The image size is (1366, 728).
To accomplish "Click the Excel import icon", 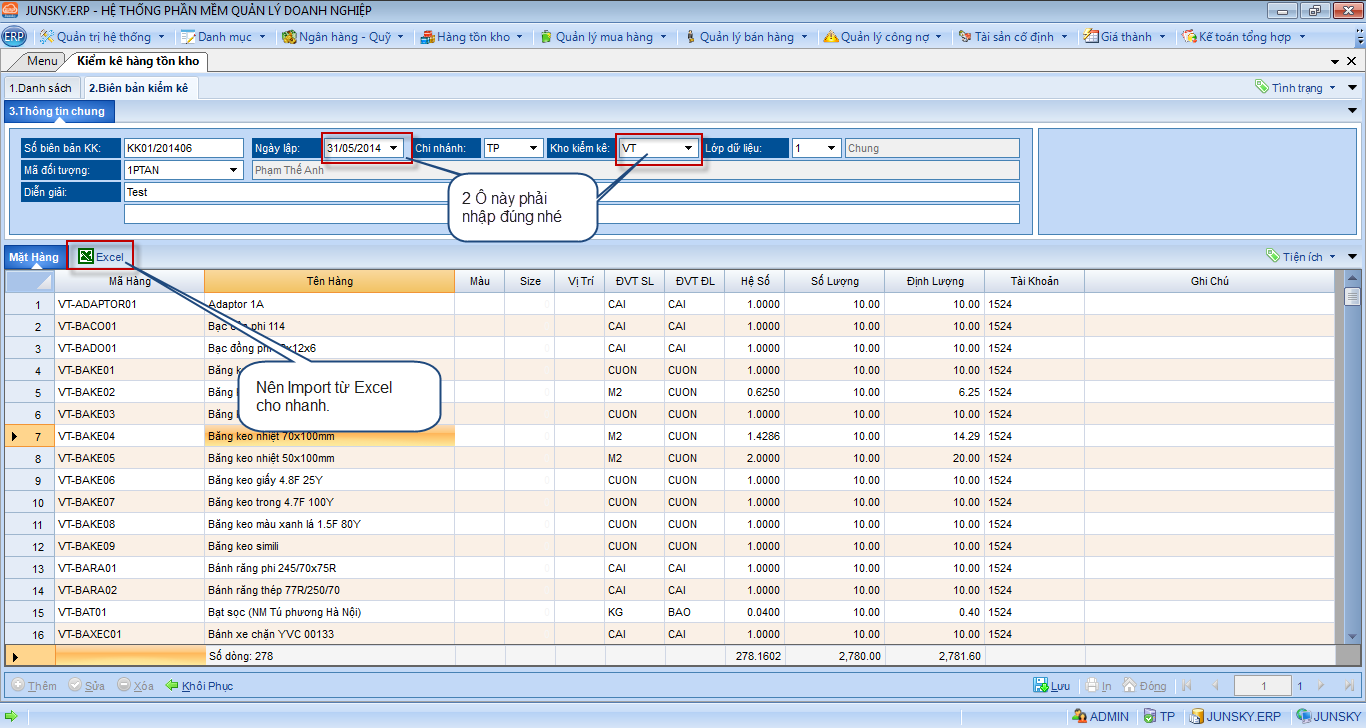I will pos(87,257).
